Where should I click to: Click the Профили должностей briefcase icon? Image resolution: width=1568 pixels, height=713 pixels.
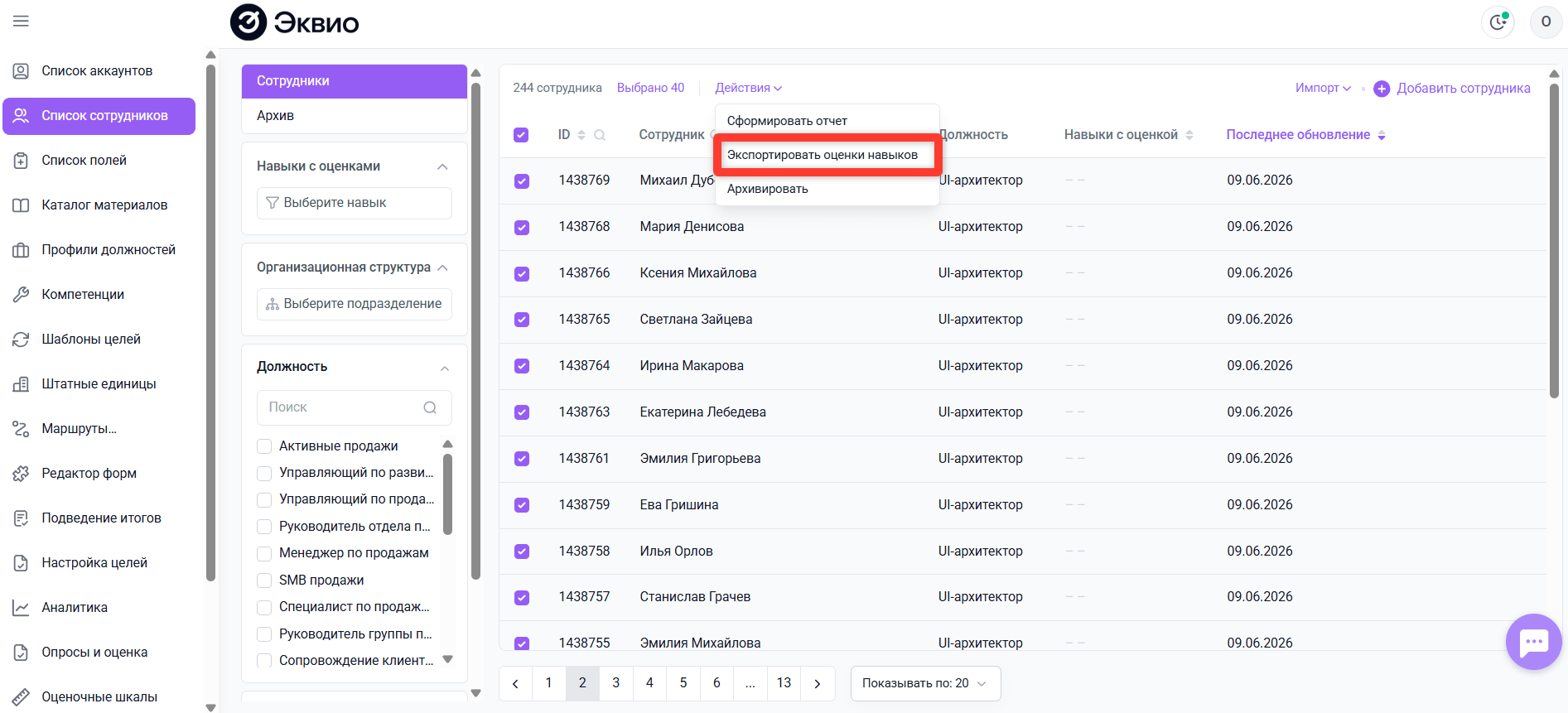[21, 250]
